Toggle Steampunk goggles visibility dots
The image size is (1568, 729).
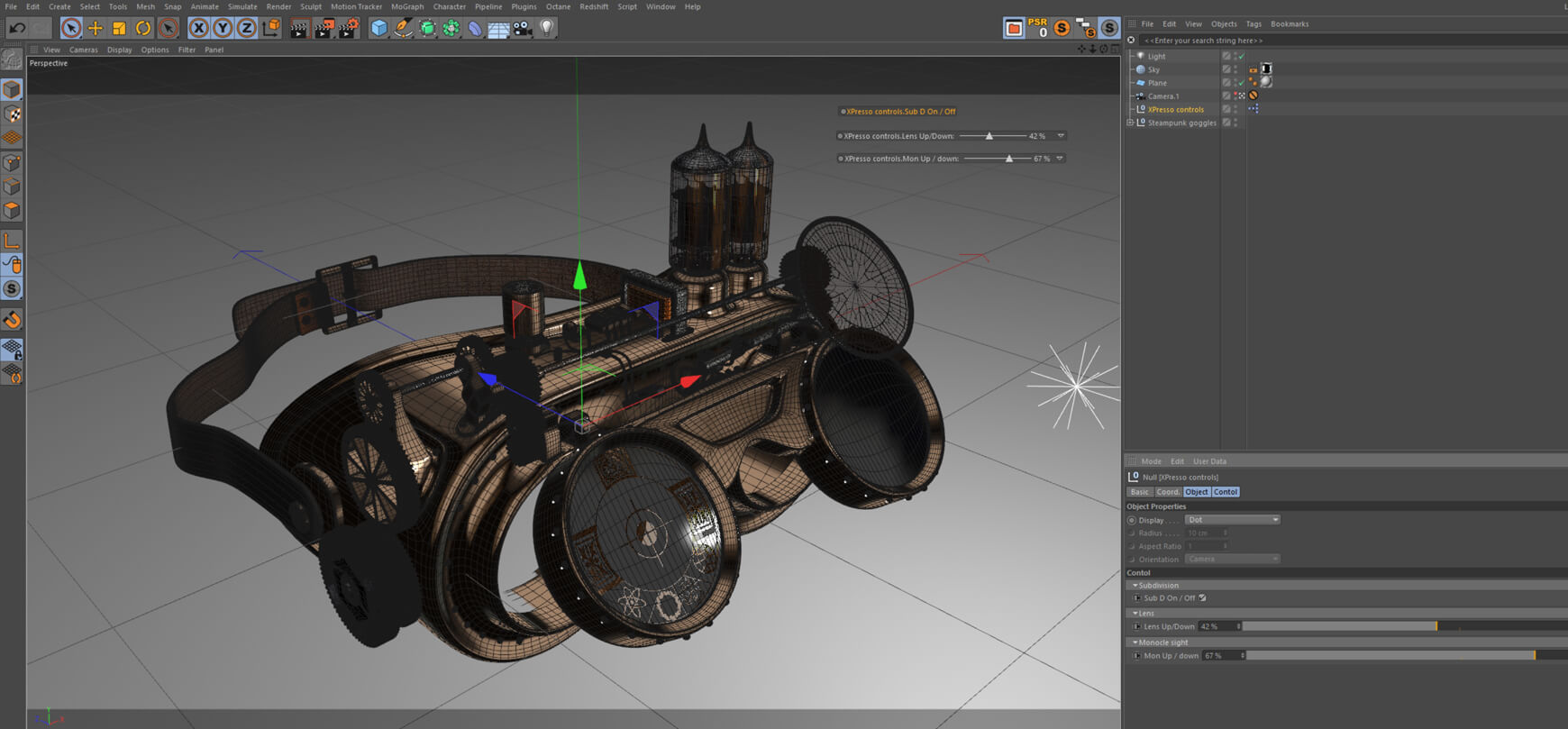[1235, 123]
